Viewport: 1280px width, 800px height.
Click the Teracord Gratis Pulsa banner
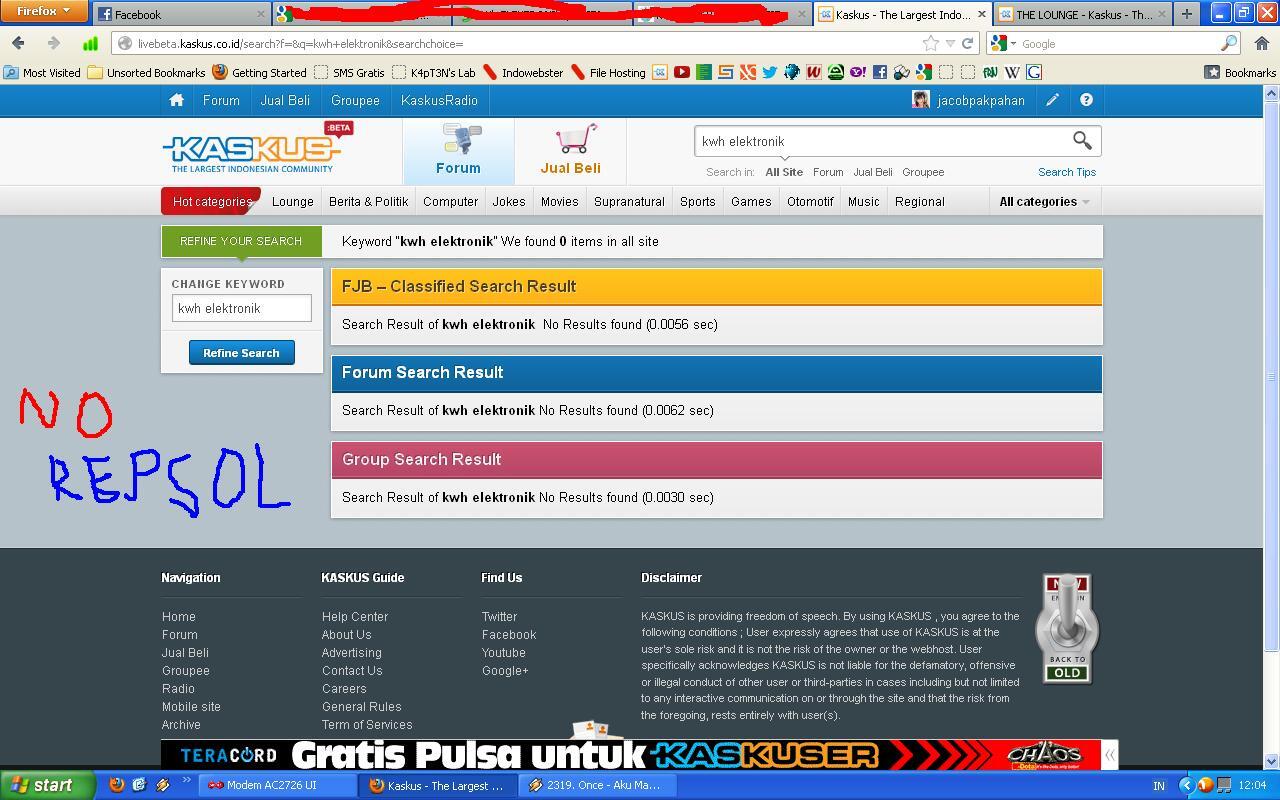point(630,755)
